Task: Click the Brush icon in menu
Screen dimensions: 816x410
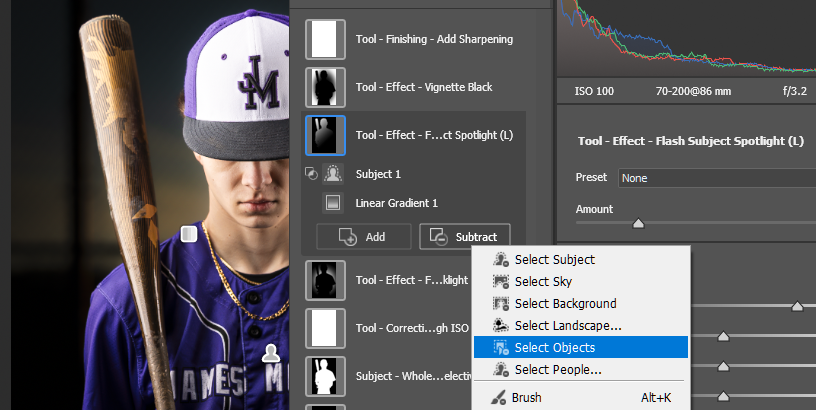Action: click(499, 398)
